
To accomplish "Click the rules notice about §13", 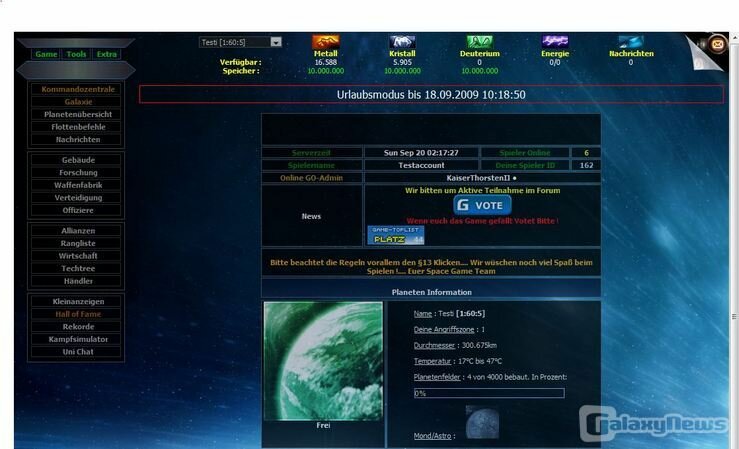I will [x=431, y=267].
